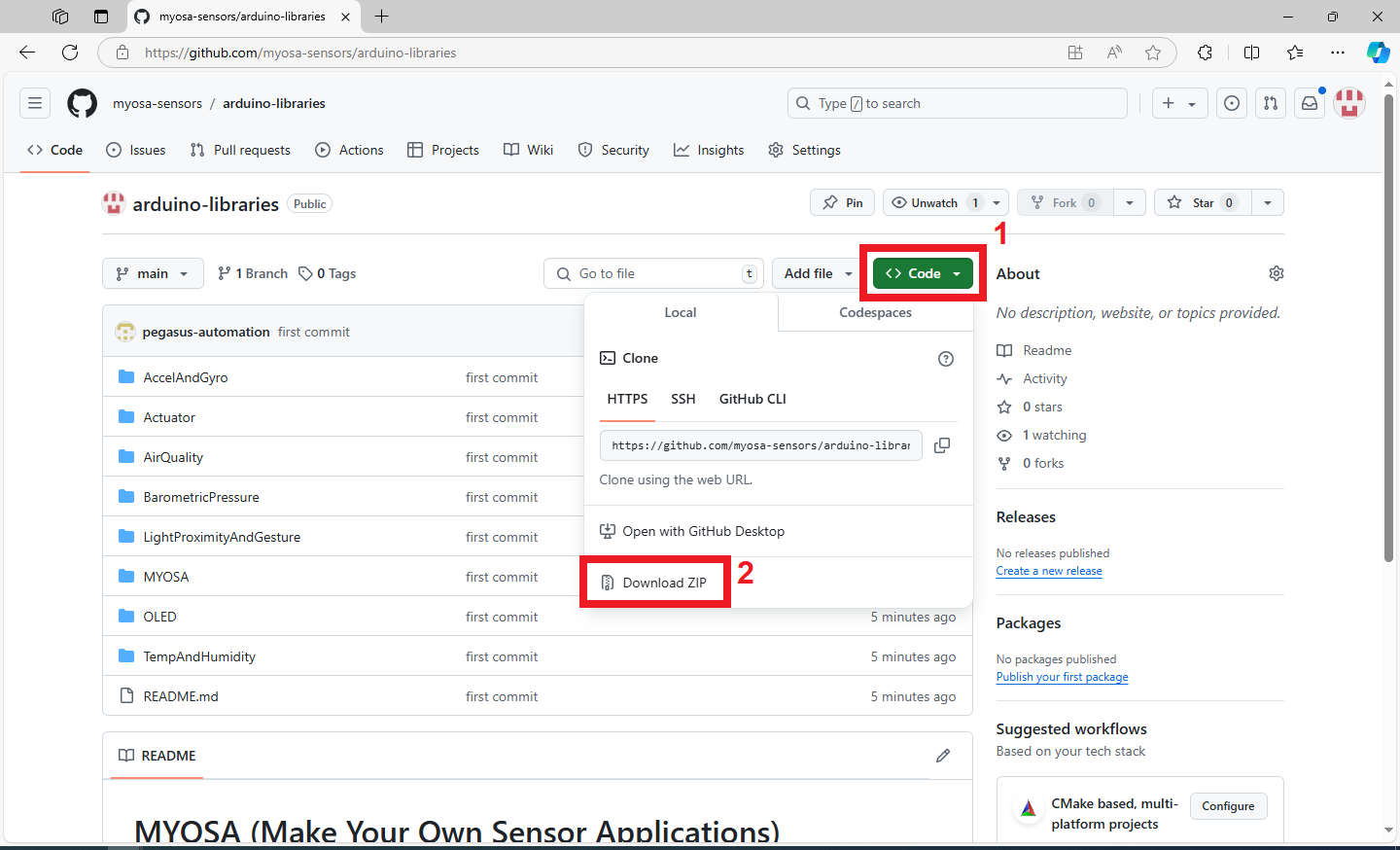This screenshot has width=1400, height=850.
Task: Open the Actions tab
Action: 349,150
